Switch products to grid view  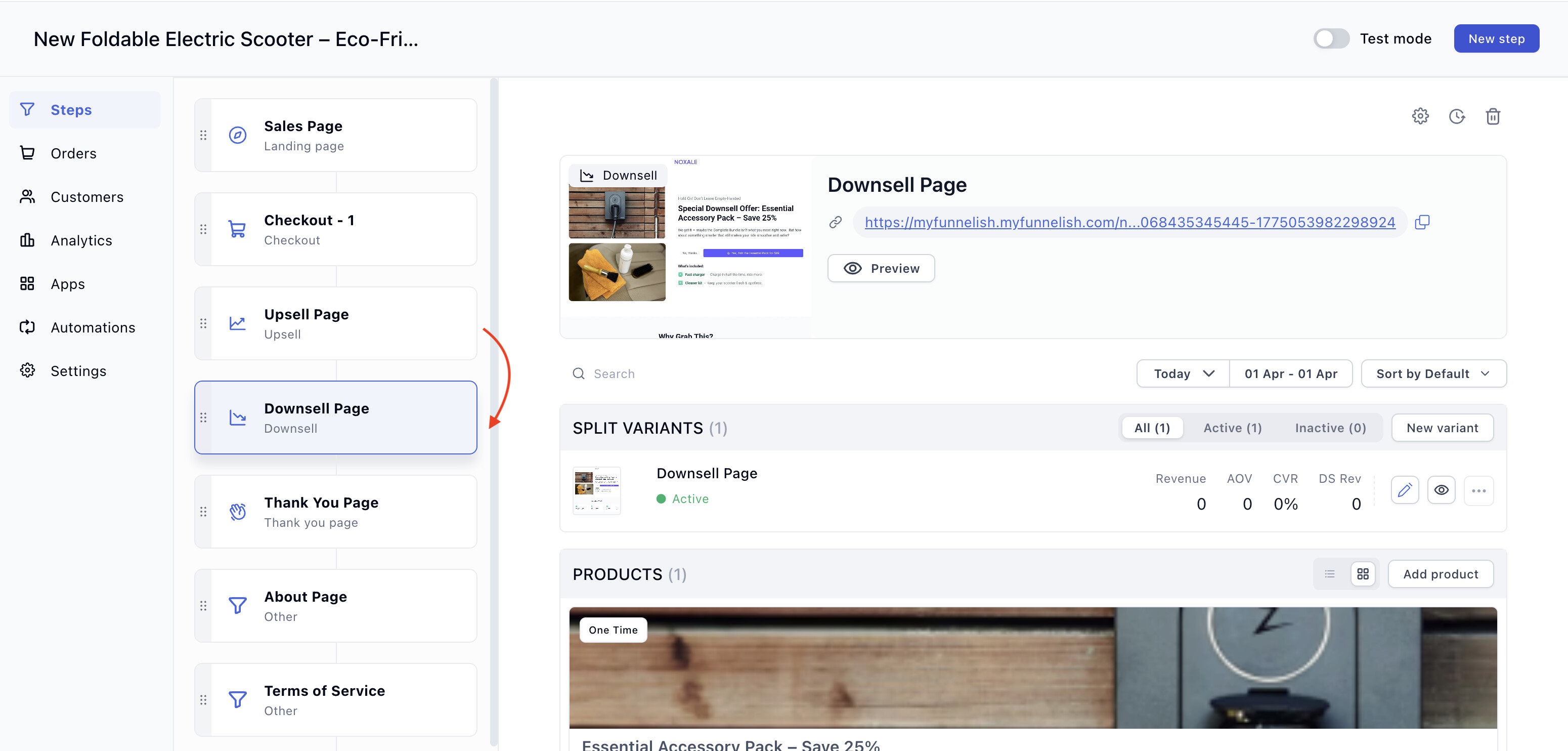coord(1363,574)
